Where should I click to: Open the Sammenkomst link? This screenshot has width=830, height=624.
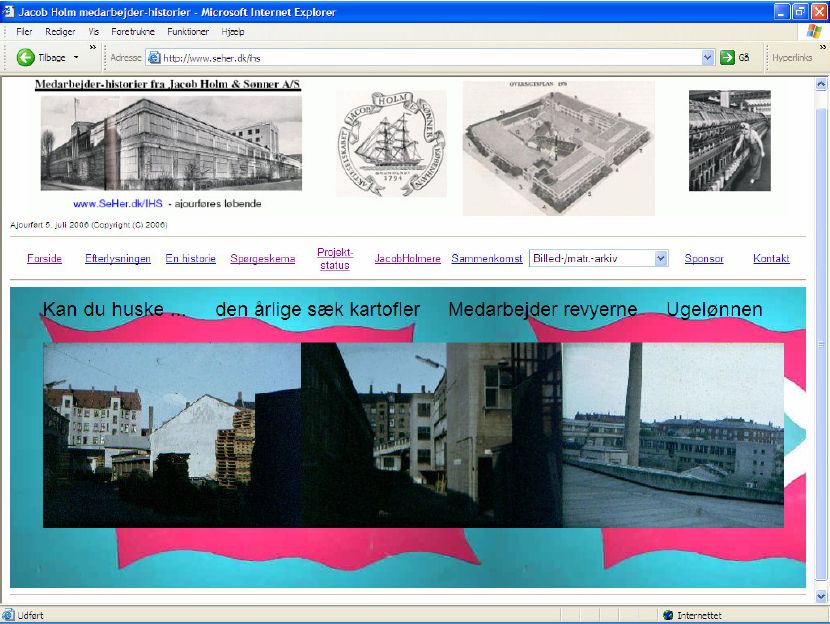486,258
